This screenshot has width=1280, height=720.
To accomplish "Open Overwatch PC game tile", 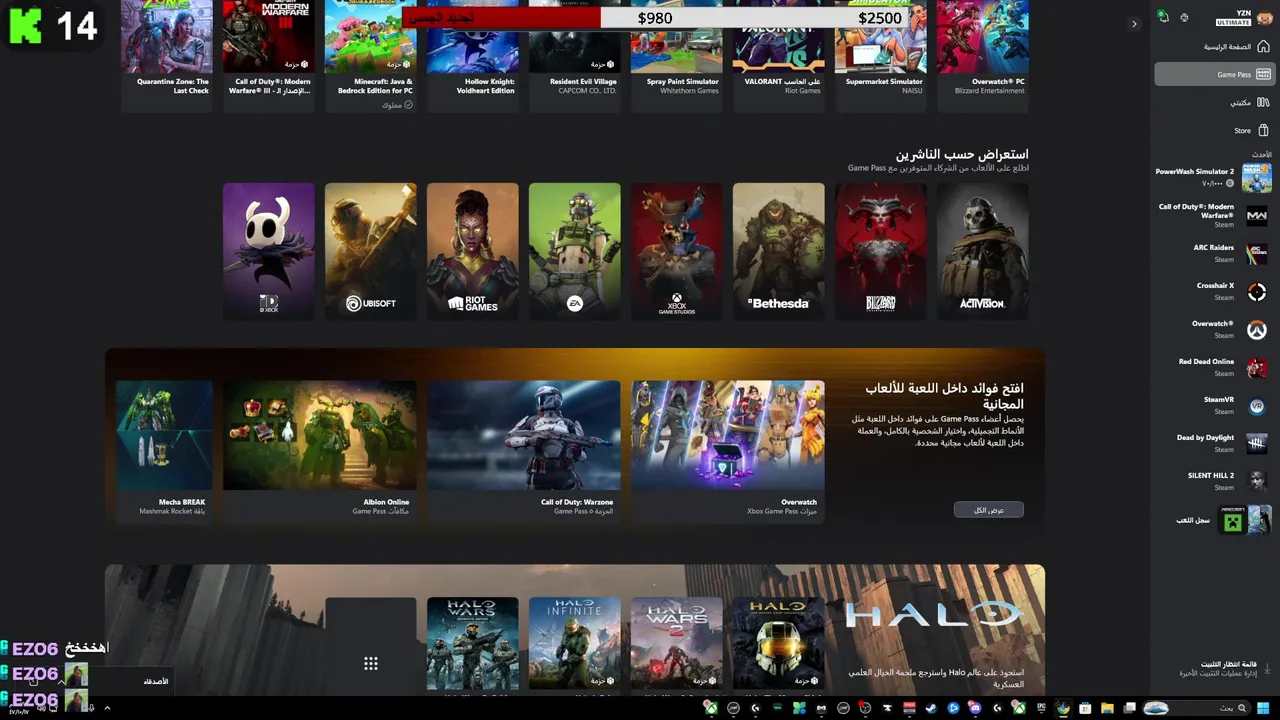I will [x=982, y=55].
